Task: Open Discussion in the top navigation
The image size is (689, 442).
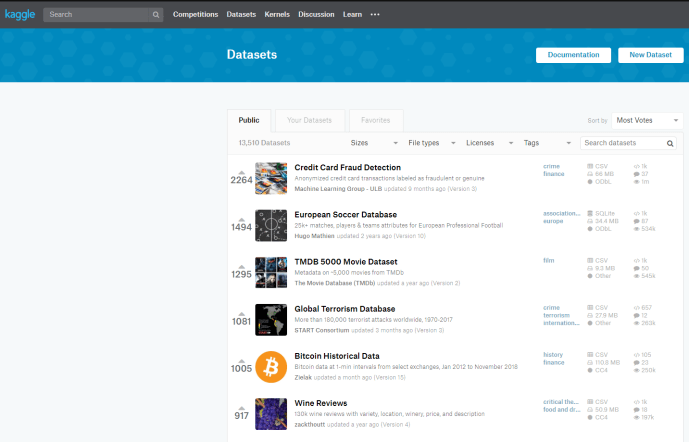Action: click(x=316, y=14)
